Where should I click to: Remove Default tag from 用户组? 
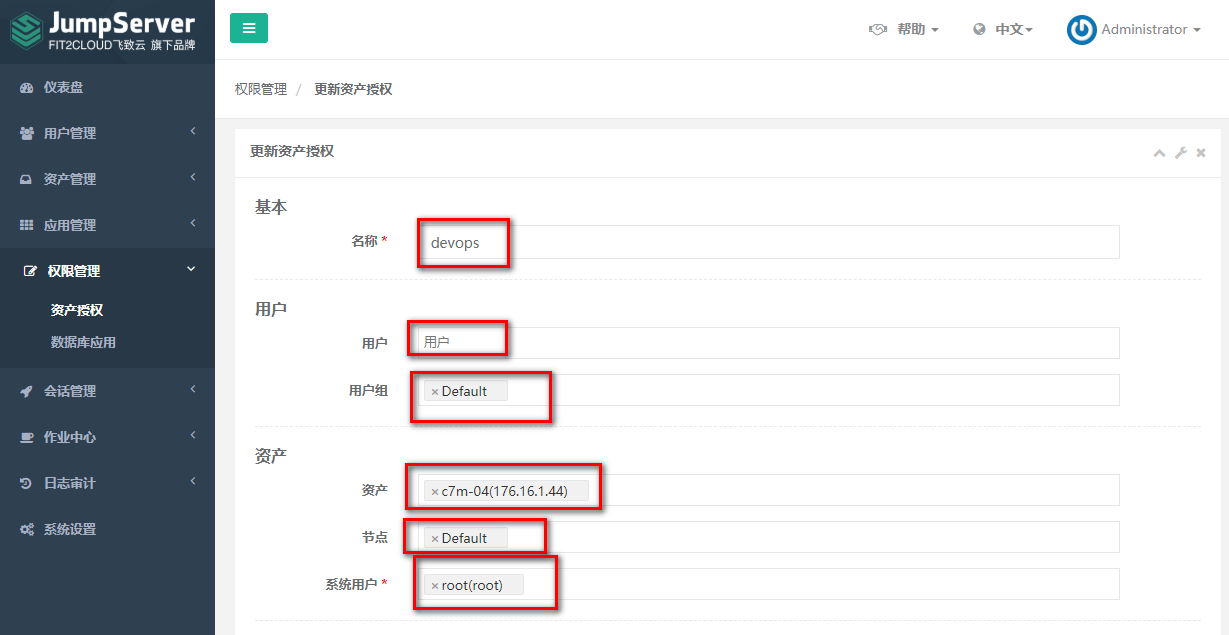click(435, 392)
